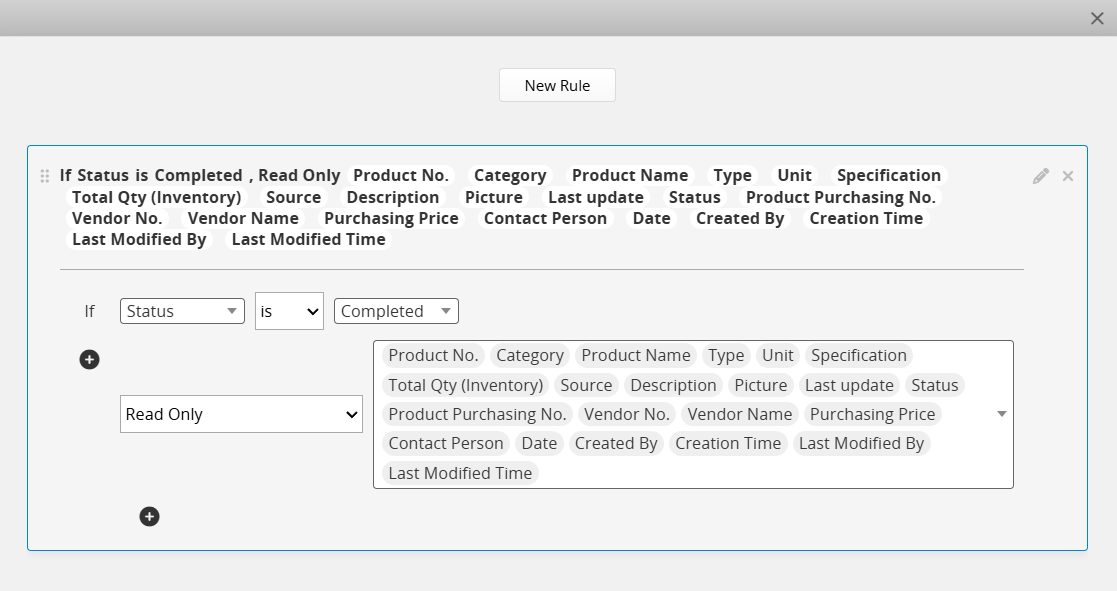Open the Status field dropdown
Viewport: 1117px width, 591px height.
pyautogui.click(x=182, y=311)
